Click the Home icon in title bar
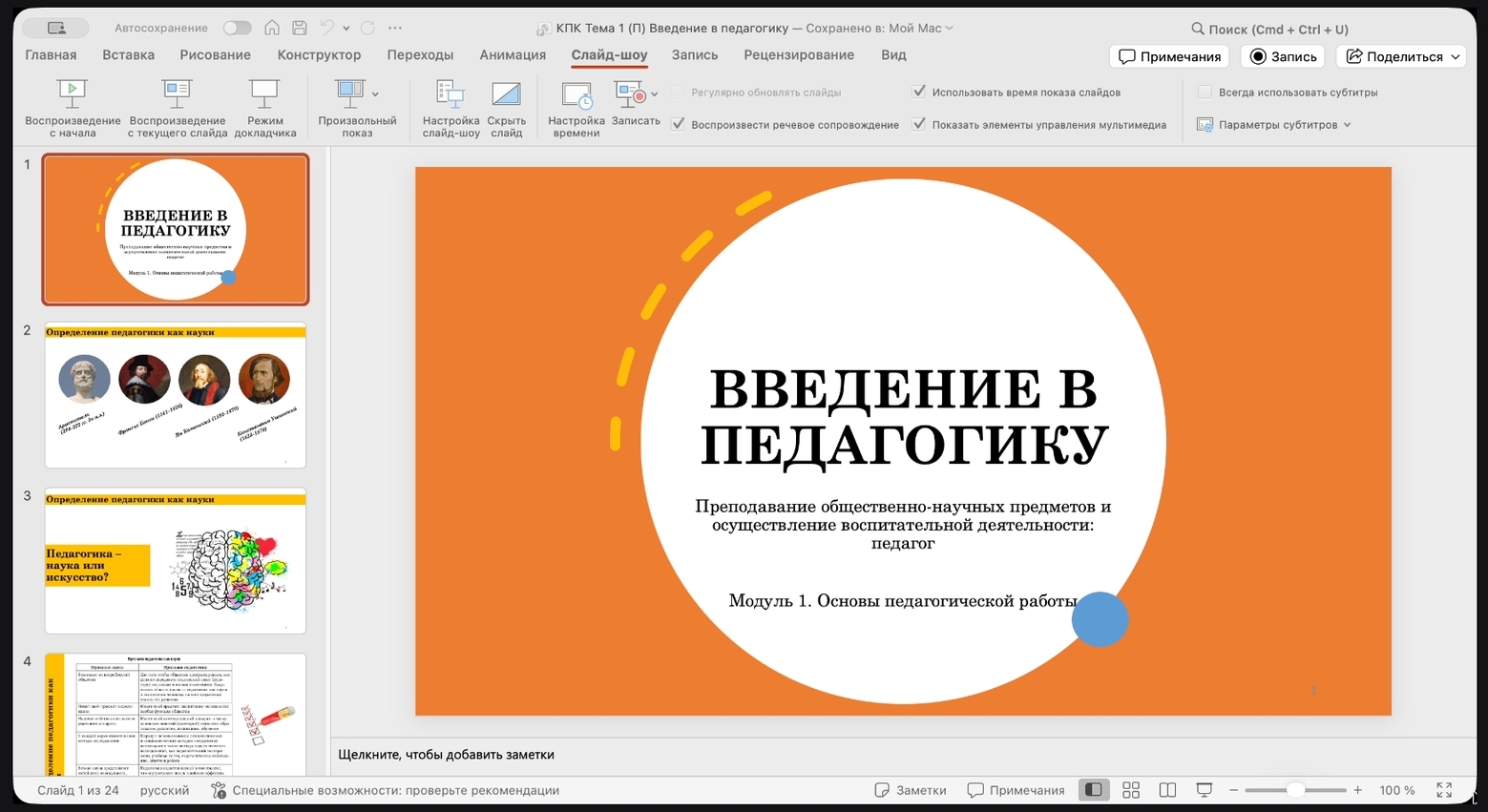1488x812 pixels. [272, 28]
